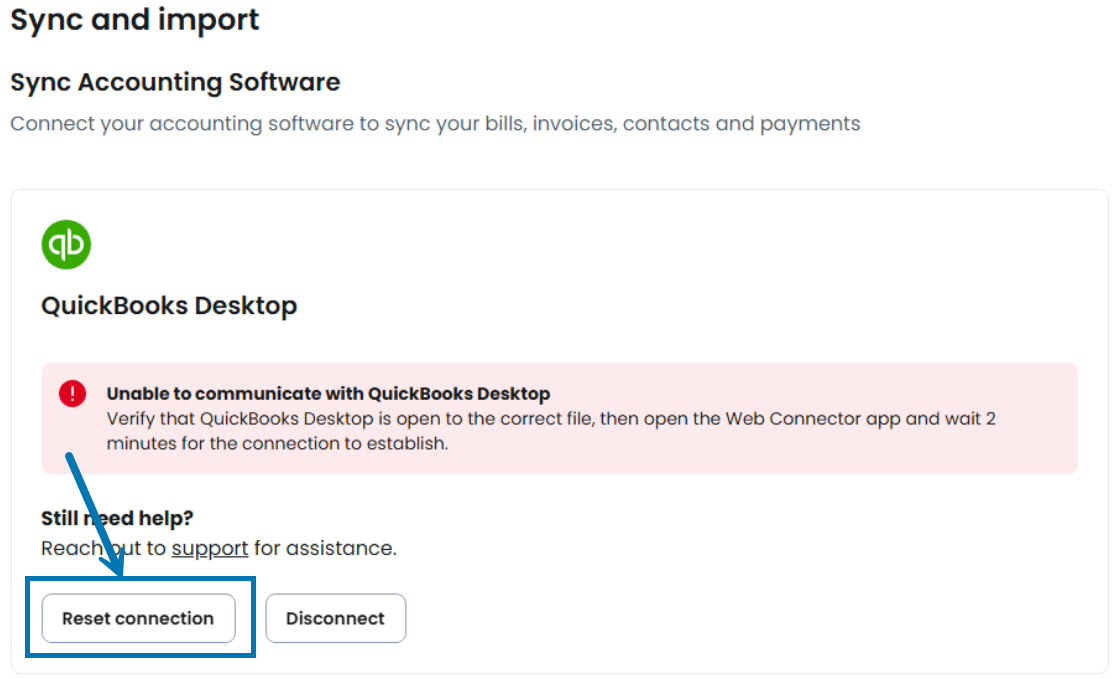
Task: Click the red error exclamation icon
Action: click(x=73, y=394)
